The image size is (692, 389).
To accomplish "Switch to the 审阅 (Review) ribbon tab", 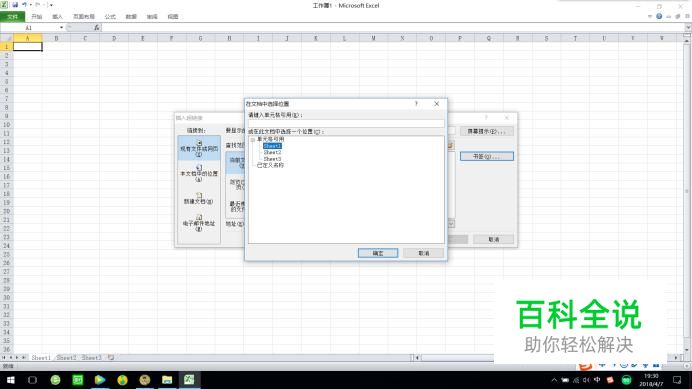I will pyautogui.click(x=152, y=17).
